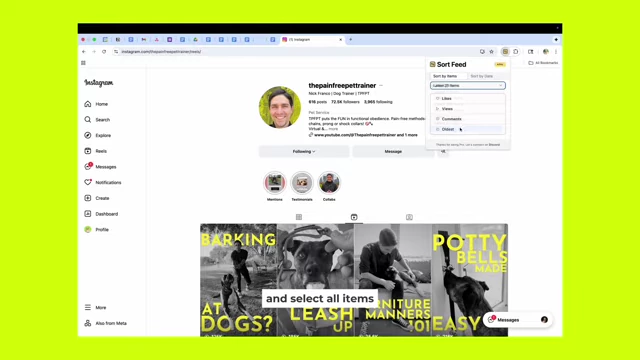Open the Barking at Dogs reel

click(x=238, y=280)
